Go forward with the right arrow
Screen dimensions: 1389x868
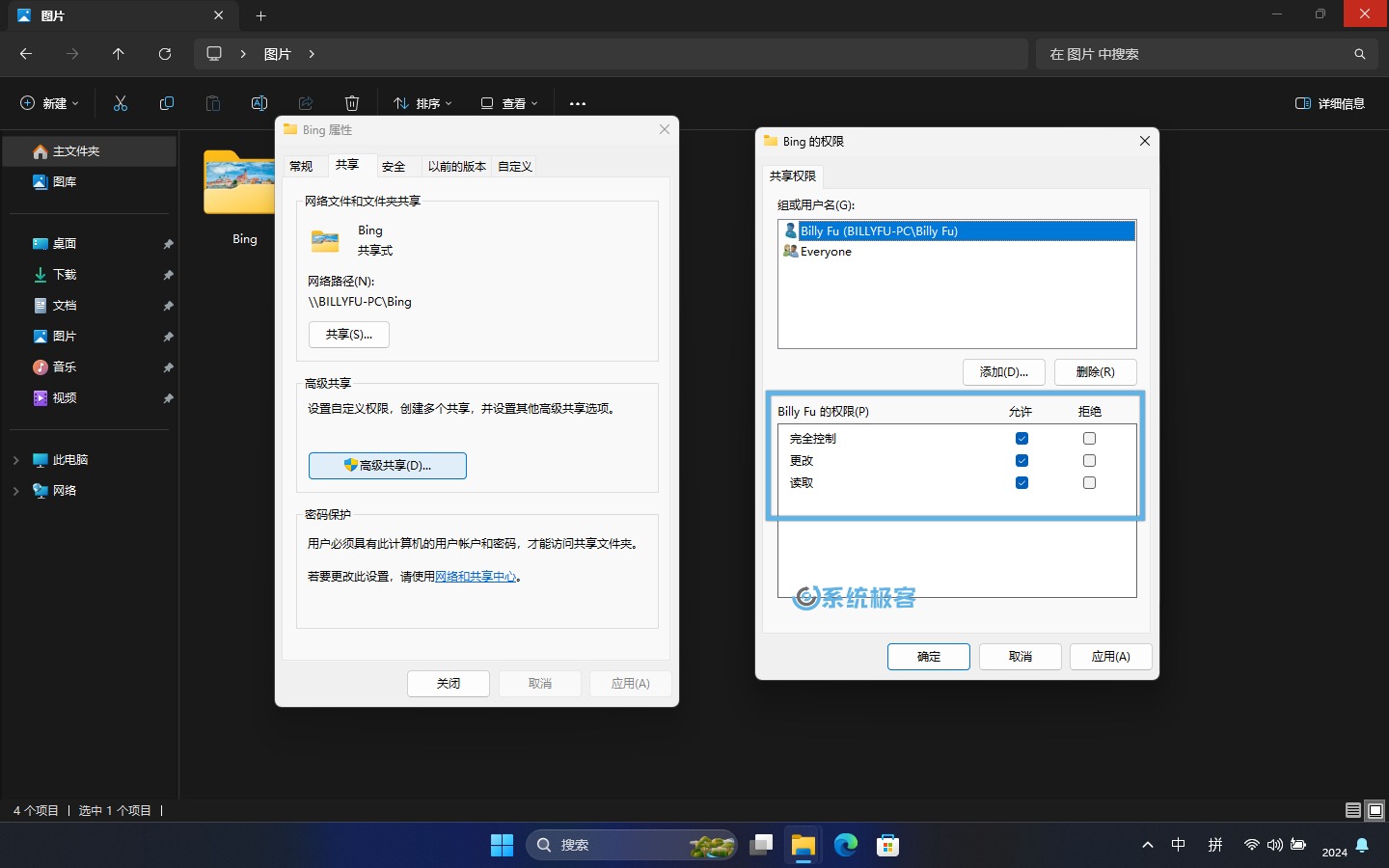(72, 54)
